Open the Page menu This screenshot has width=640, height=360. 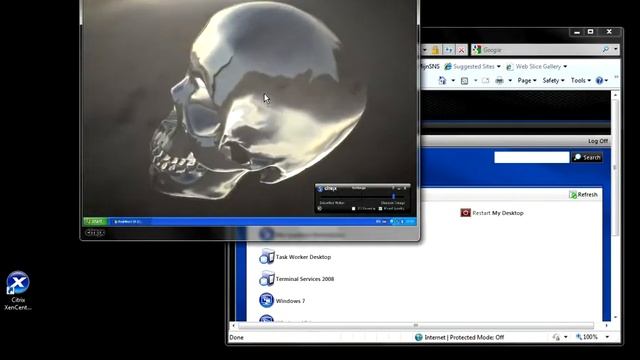click(x=527, y=80)
